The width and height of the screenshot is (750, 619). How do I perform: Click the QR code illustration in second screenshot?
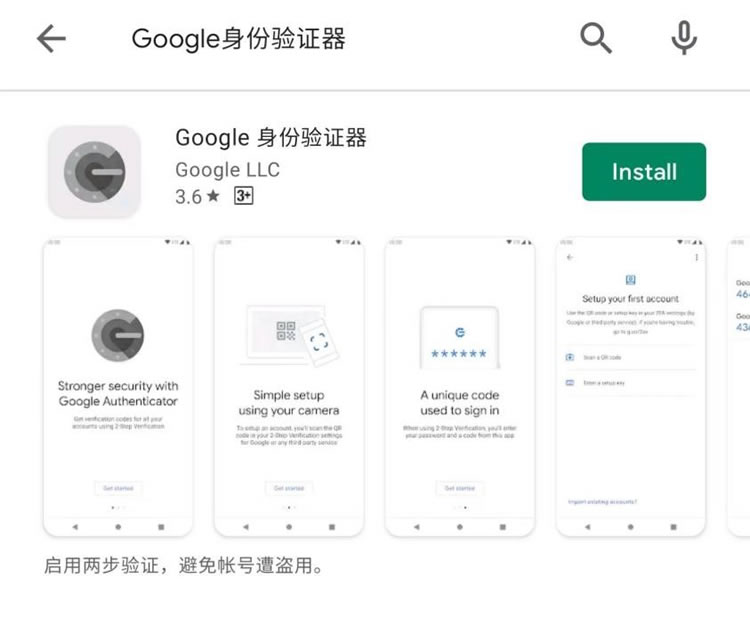[x=286, y=331]
